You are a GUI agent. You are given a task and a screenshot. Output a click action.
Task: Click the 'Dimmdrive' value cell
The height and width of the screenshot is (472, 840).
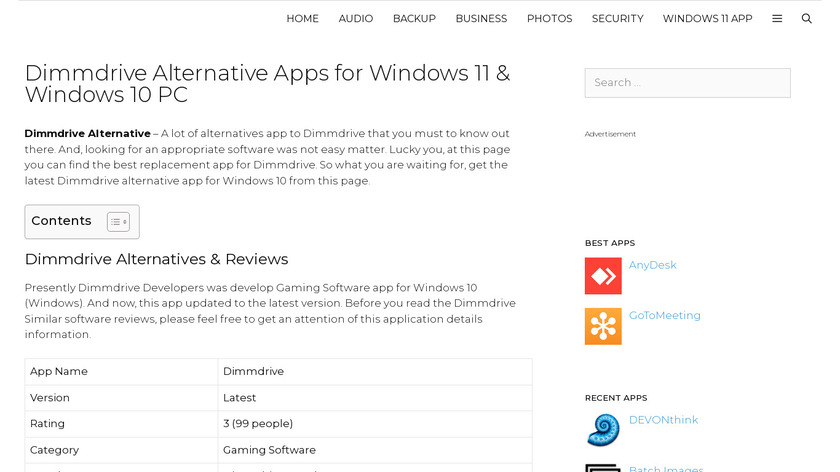pyautogui.click(x=375, y=372)
